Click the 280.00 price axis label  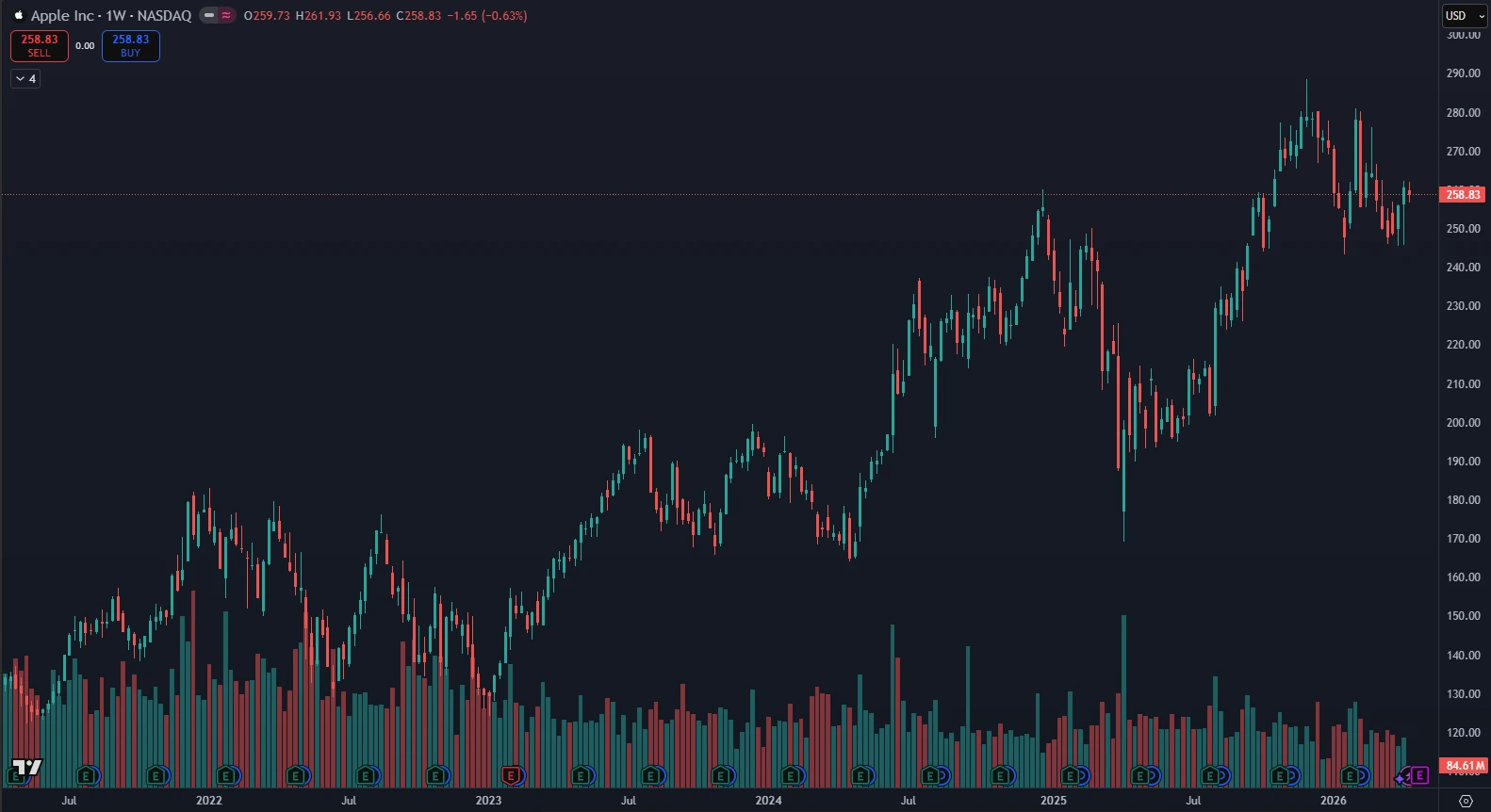(1464, 113)
